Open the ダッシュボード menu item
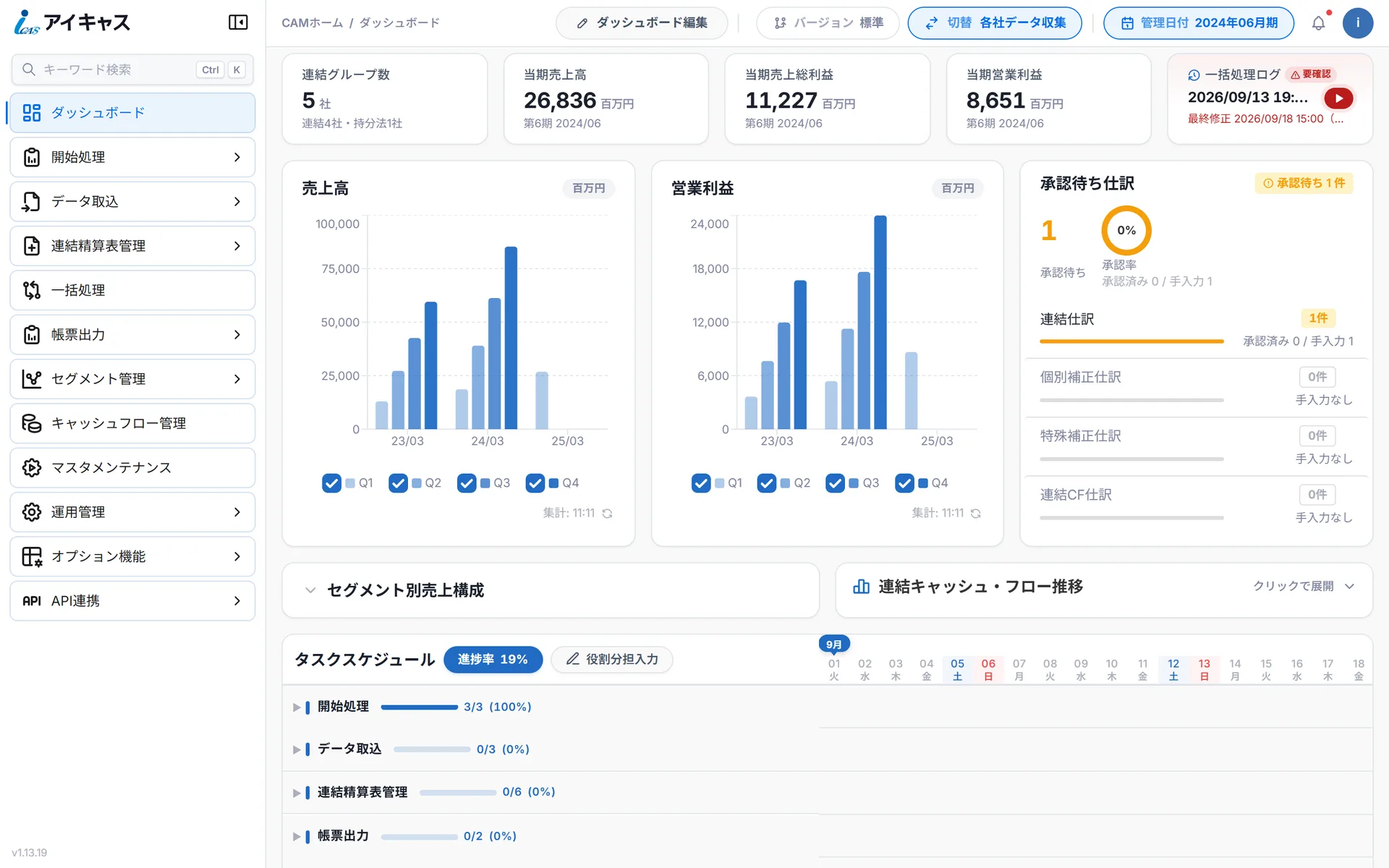 [x=132, y=113]
